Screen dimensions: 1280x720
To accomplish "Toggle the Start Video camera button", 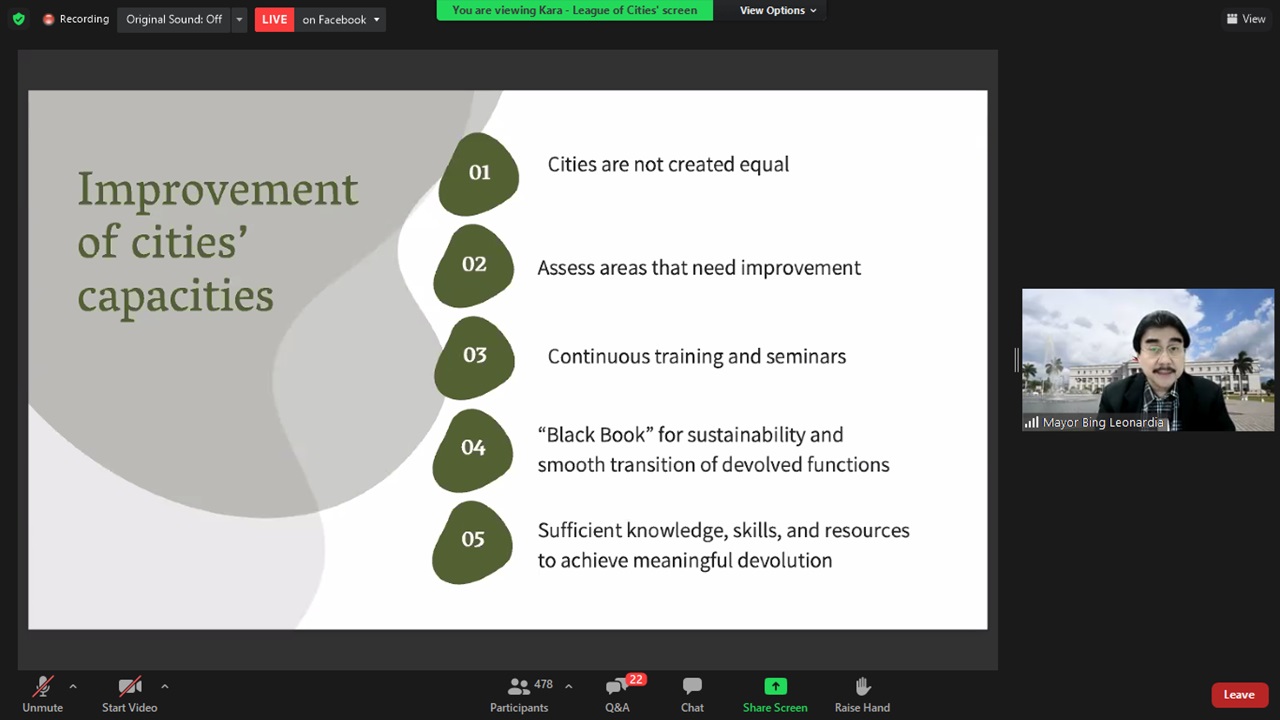I will (129, 694).
